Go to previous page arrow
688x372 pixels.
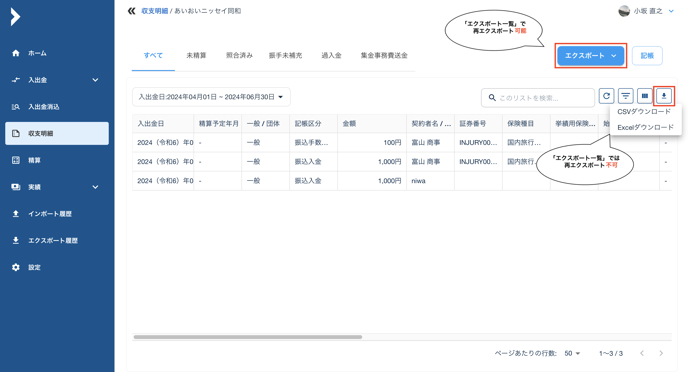click(642, 353)
